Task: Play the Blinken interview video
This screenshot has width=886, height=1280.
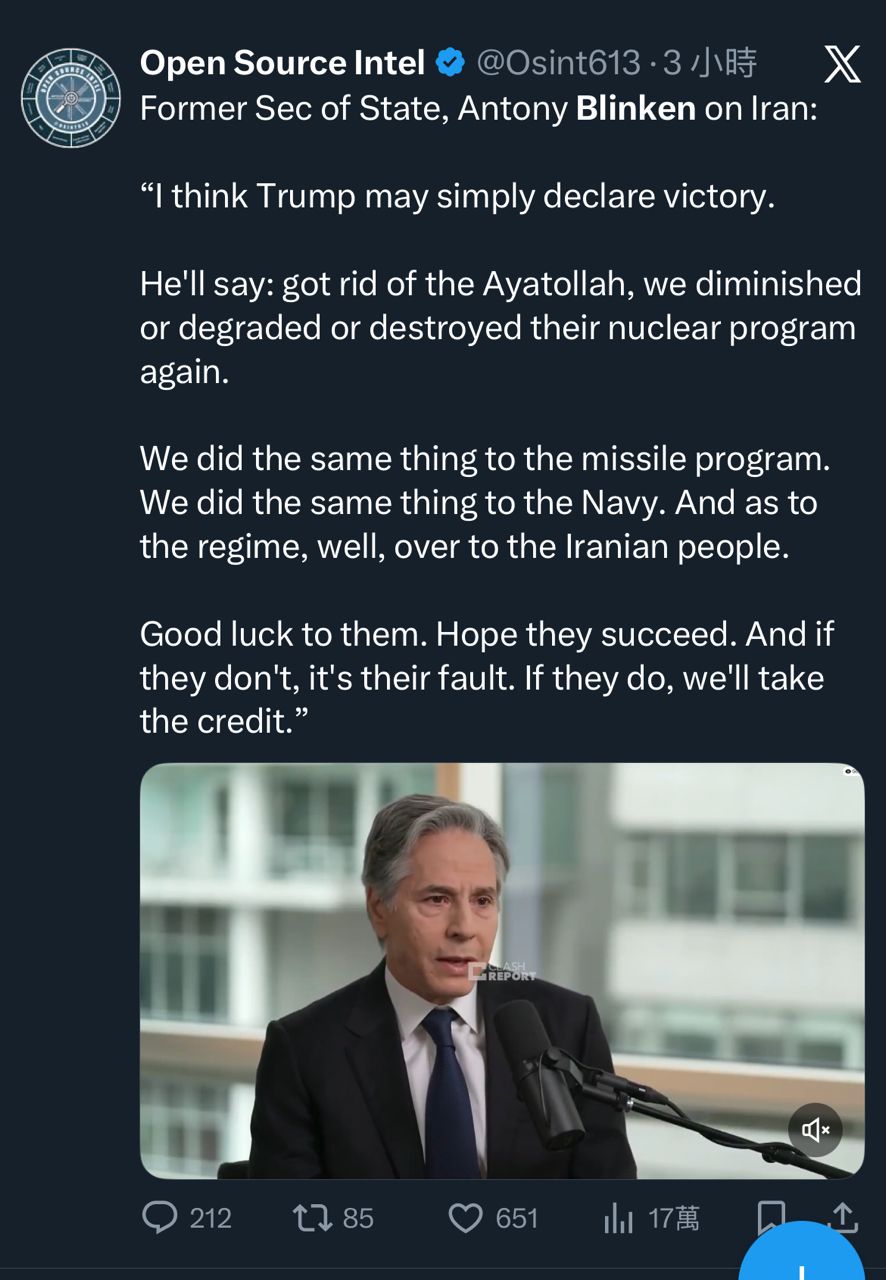Action: pos(501,970)
